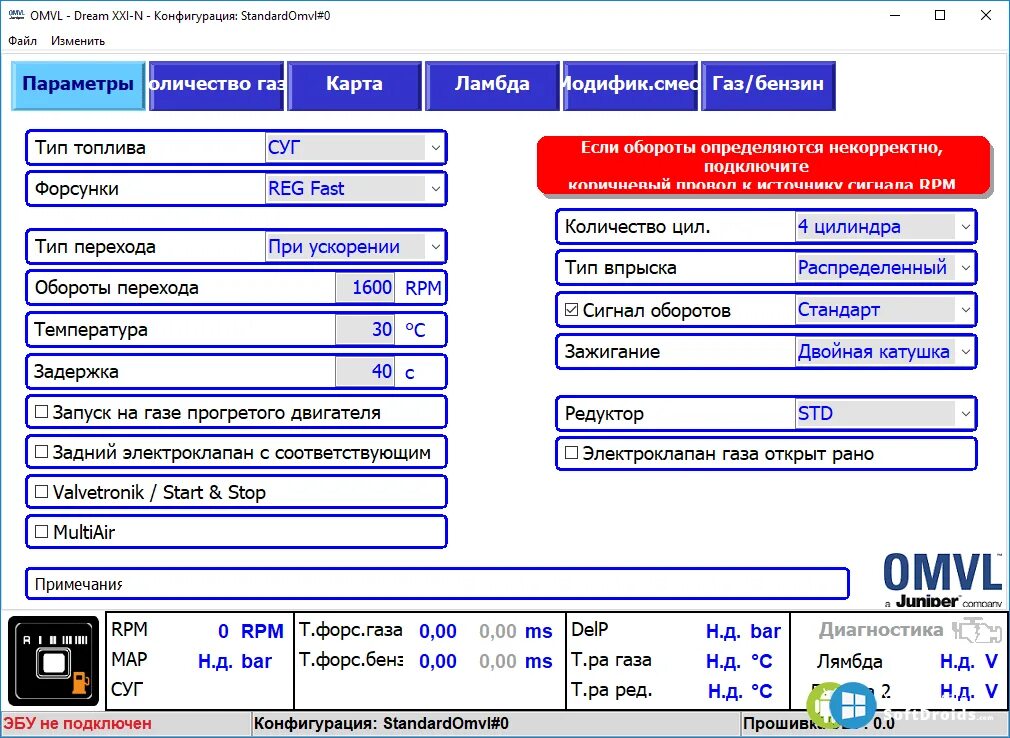Click the Примечания notes field
Screen dimensions: 1010x738
pos(437,584)
